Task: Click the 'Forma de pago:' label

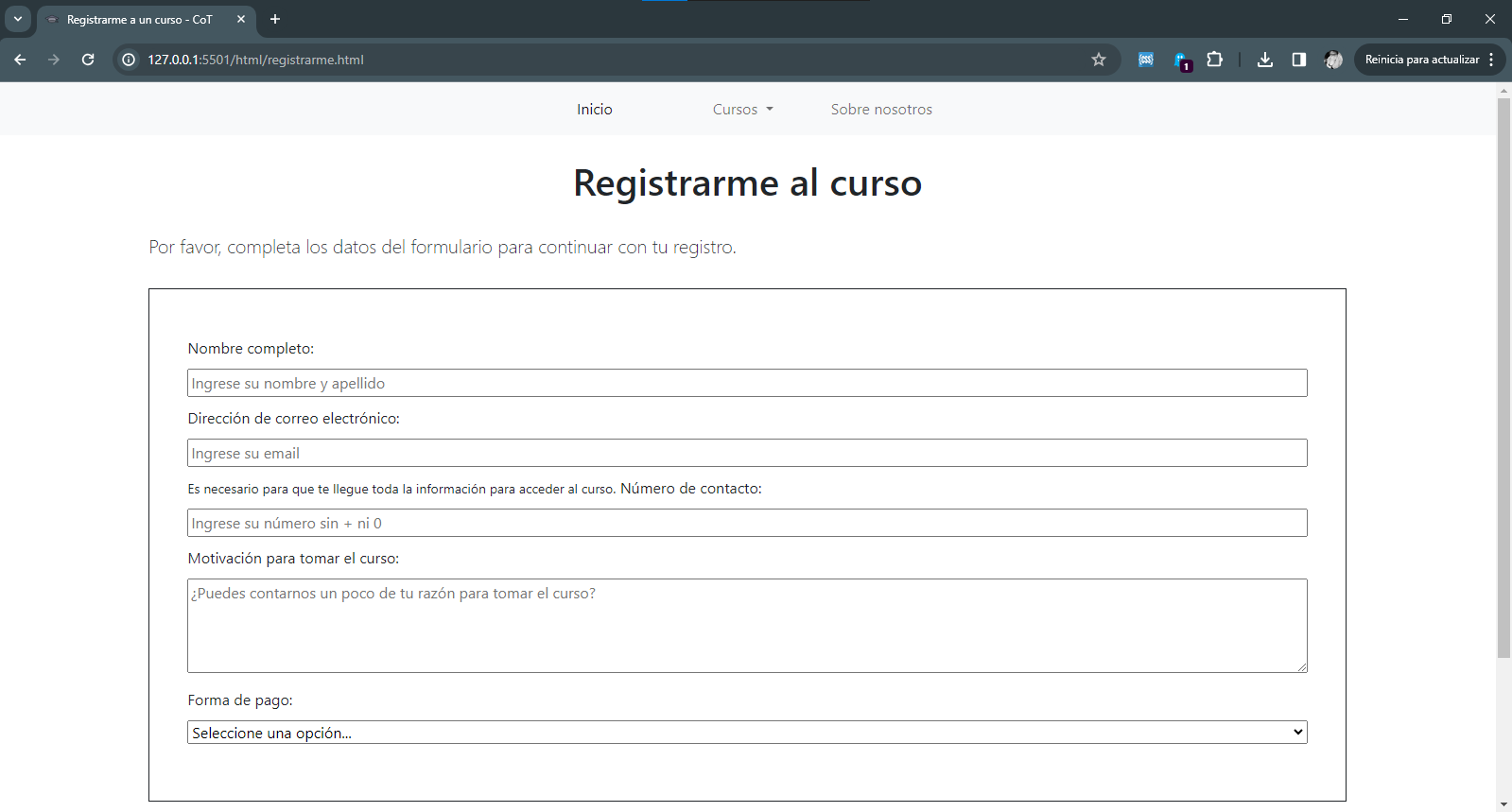Action: [240, 700]
